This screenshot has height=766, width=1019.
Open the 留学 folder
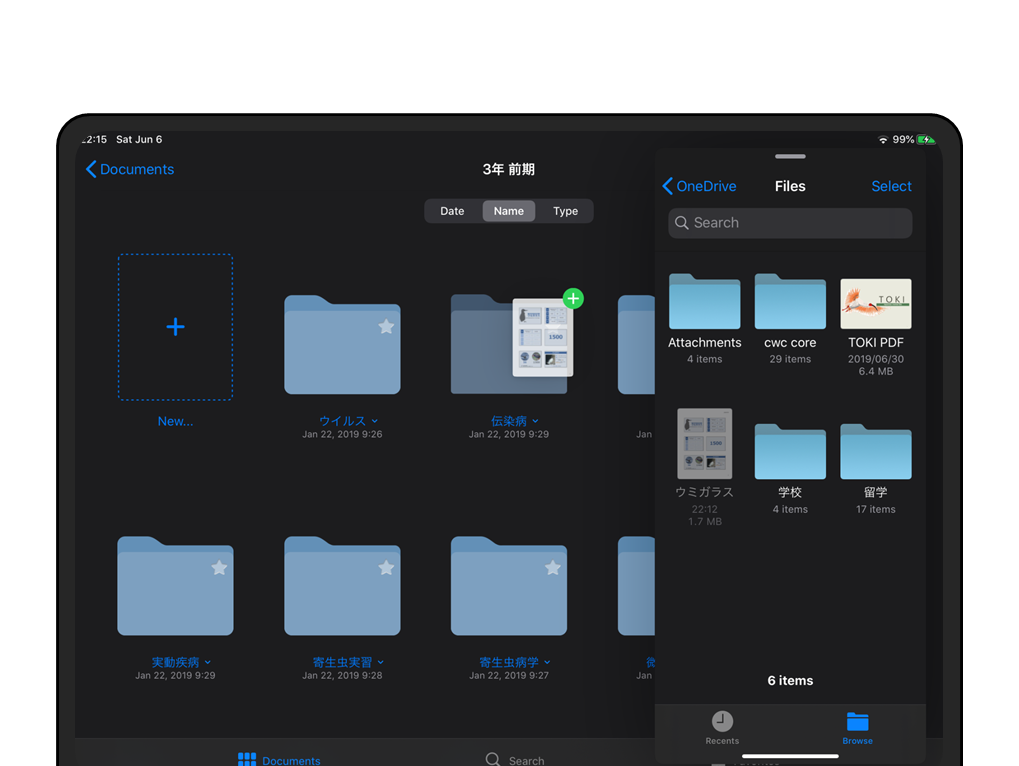click(875, 451)
